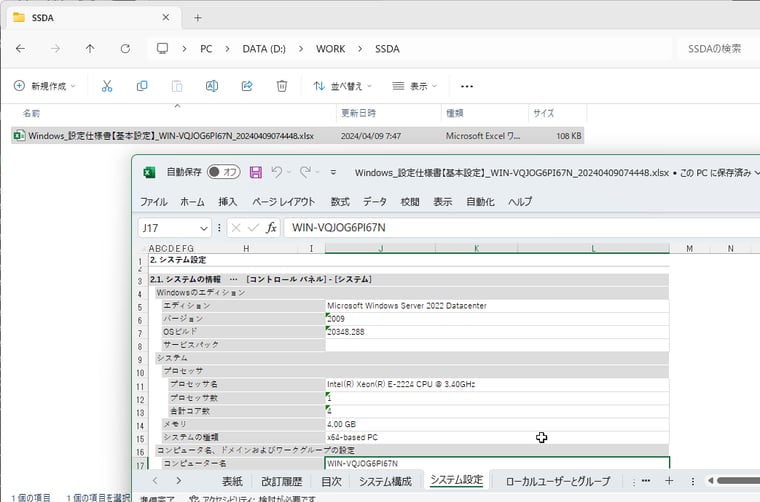This screenshot has height=502, width=760.
Task: Open a new Explorer tab with the plus
Action: (198, 18)
